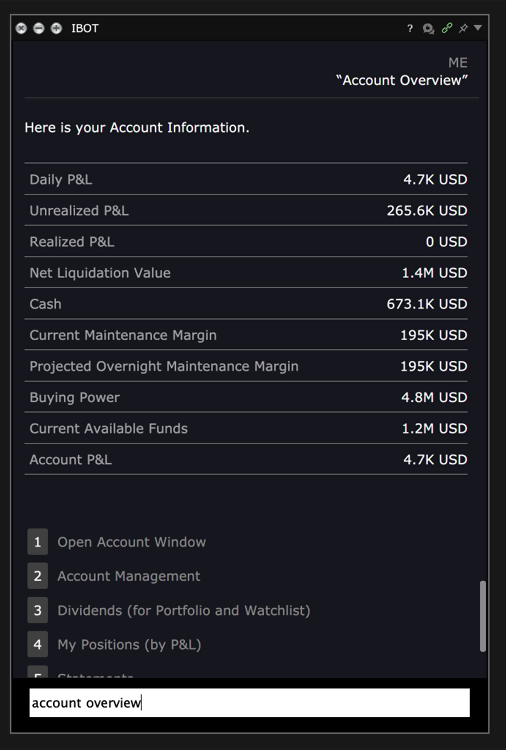
Task: Select My Positions by P&L
Action: [129, 644]
